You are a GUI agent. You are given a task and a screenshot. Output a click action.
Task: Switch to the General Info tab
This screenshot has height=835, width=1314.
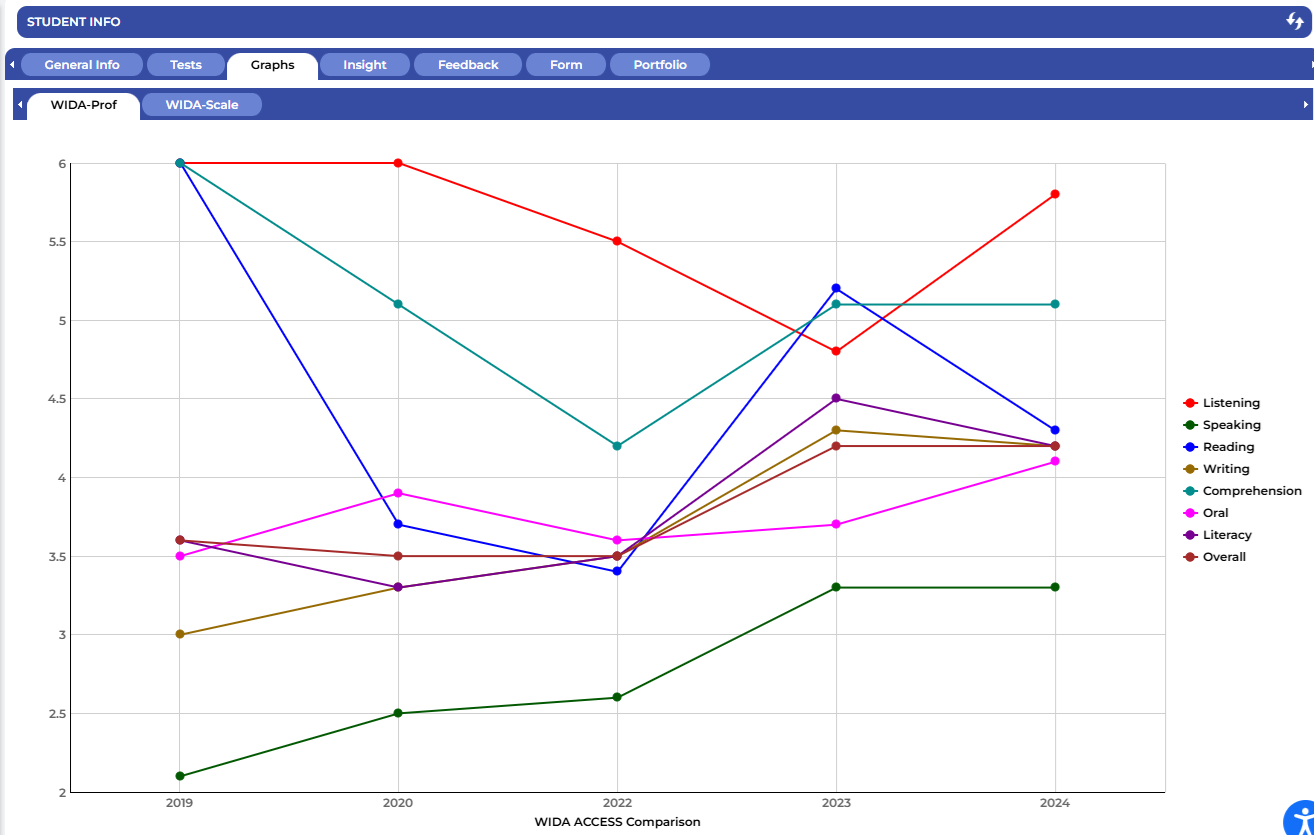(x=82, y=65)
